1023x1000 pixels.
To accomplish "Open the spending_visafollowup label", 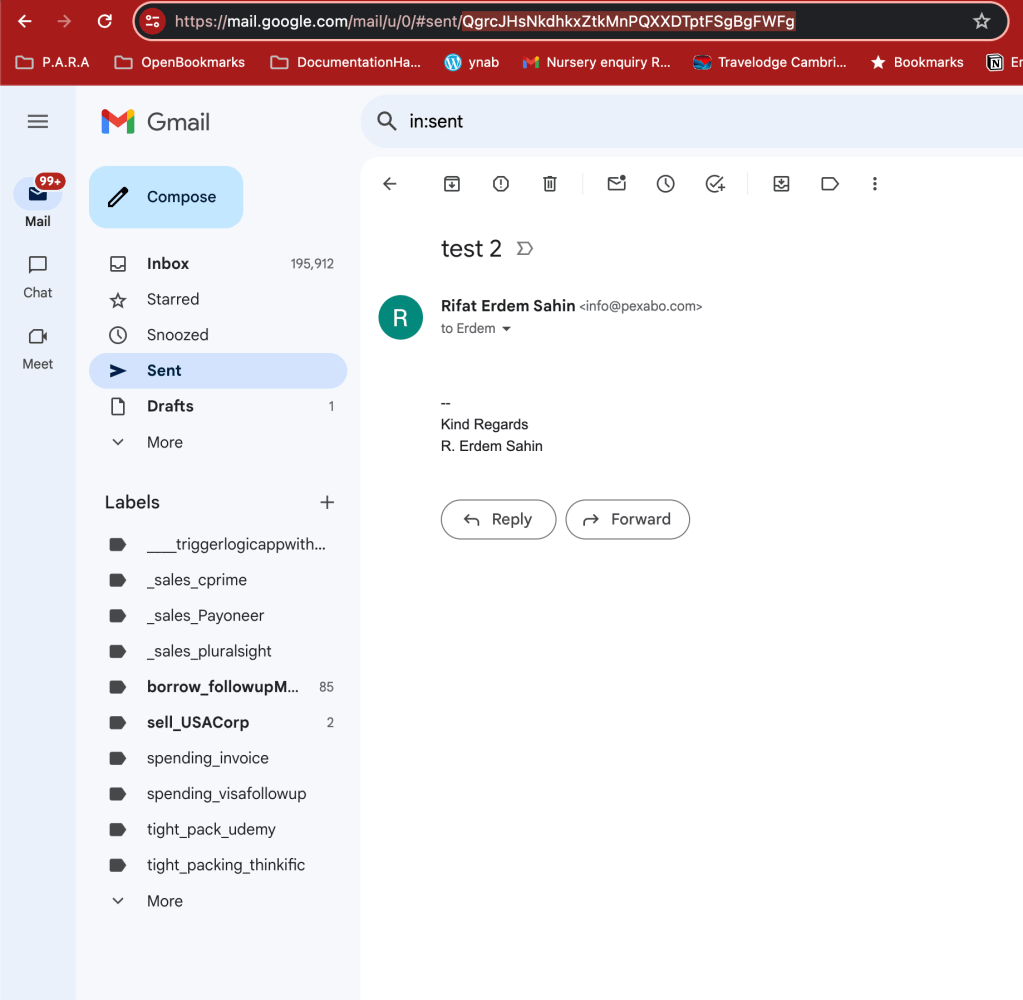I will [x=218, y=794].
